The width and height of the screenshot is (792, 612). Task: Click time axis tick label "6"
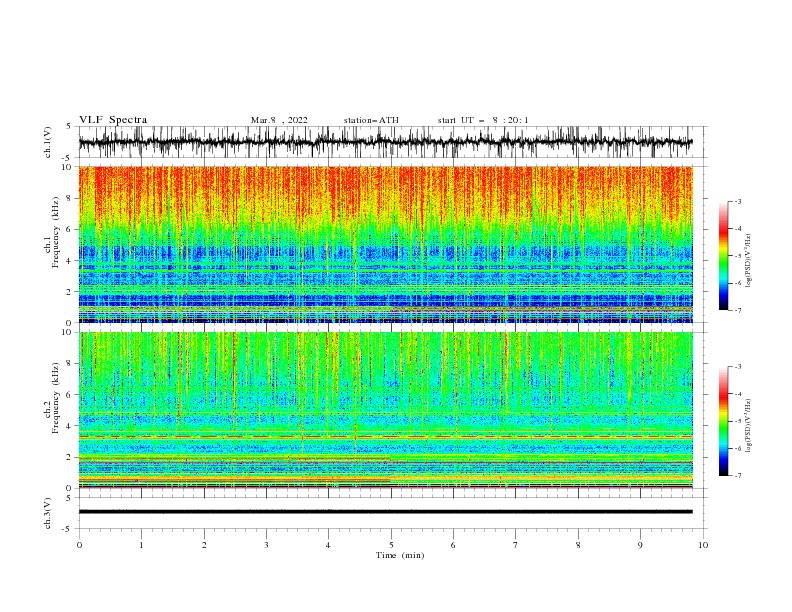[453, 545]
